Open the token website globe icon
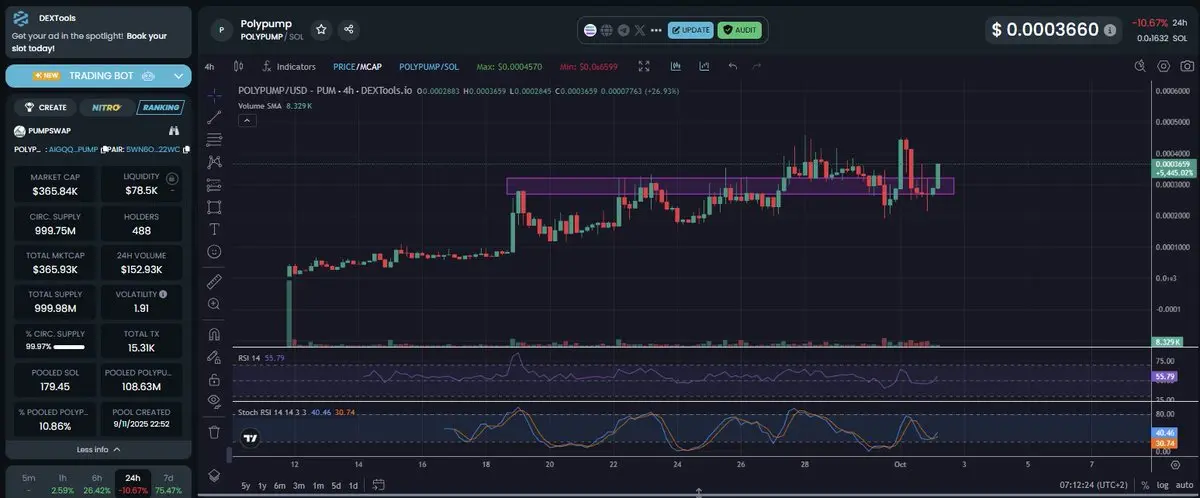The width and height of the screenshot is (1200, 498). pos(606,30)
